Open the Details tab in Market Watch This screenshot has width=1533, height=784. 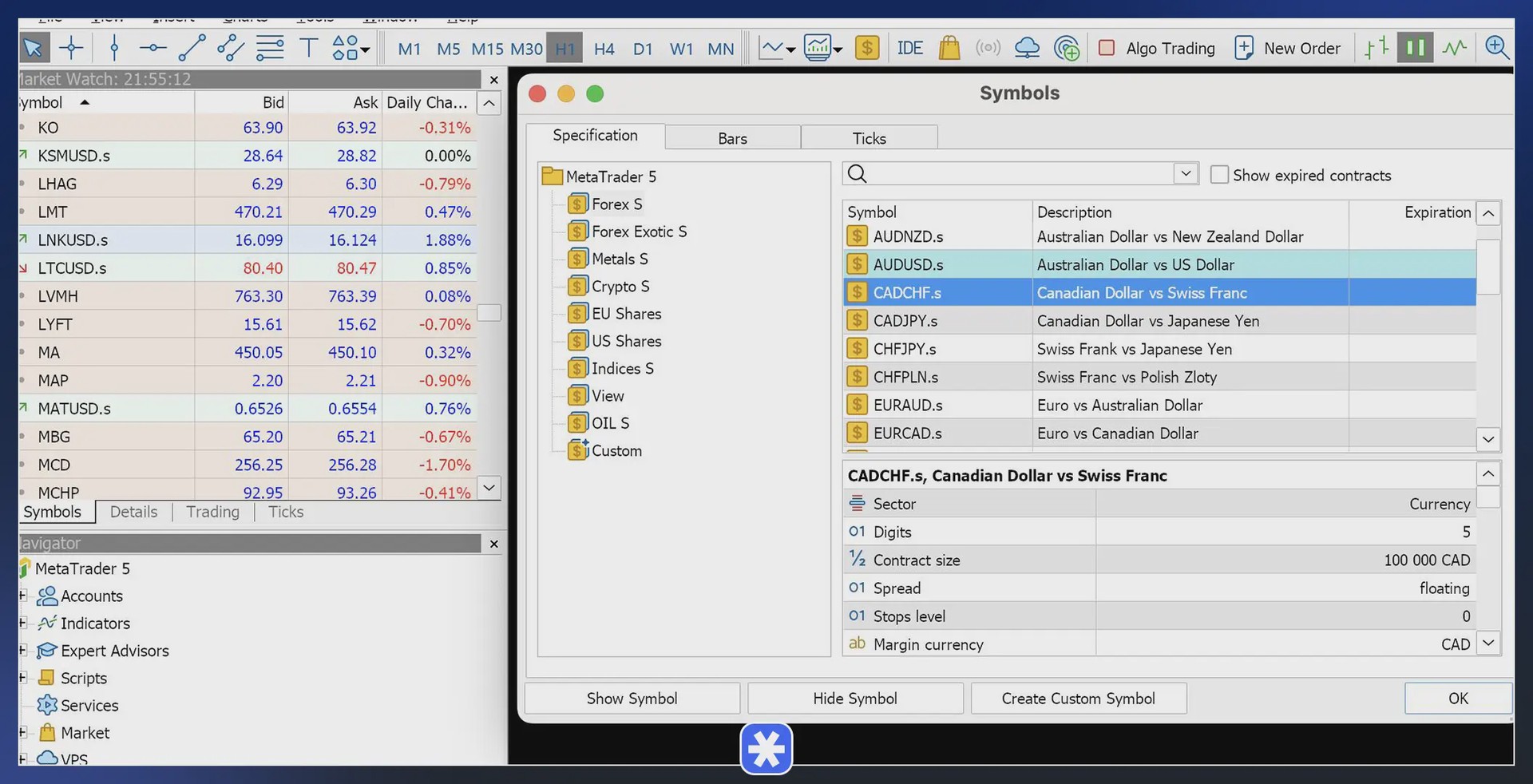pyautogui.click(x=133, y=512)
